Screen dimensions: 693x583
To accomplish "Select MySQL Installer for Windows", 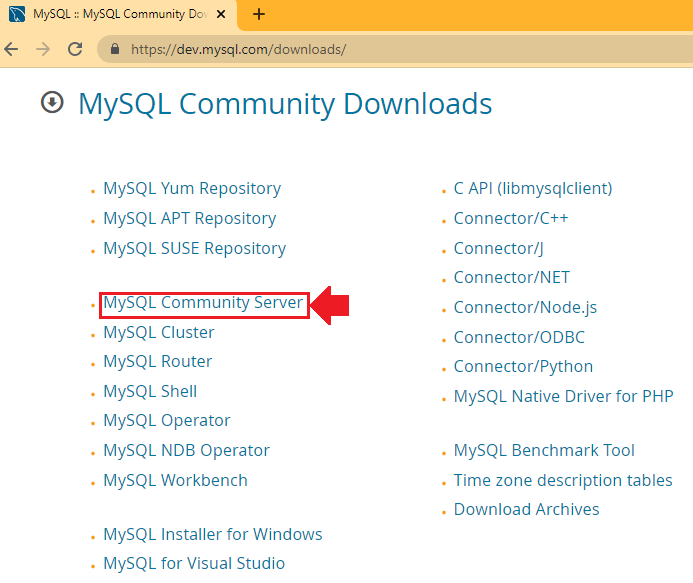I will coord(212,534).
